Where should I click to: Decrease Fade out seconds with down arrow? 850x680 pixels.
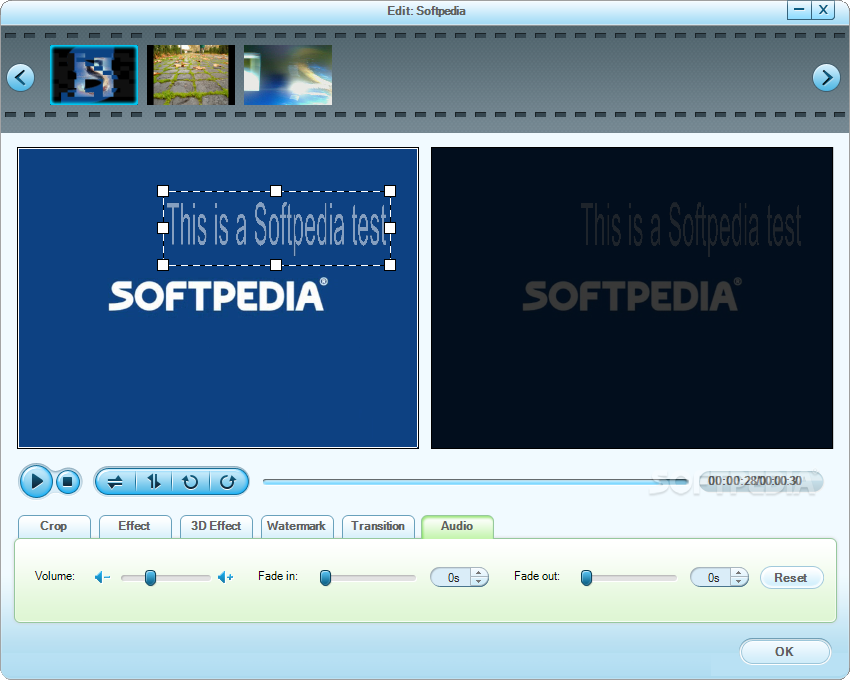coord(739,582)
